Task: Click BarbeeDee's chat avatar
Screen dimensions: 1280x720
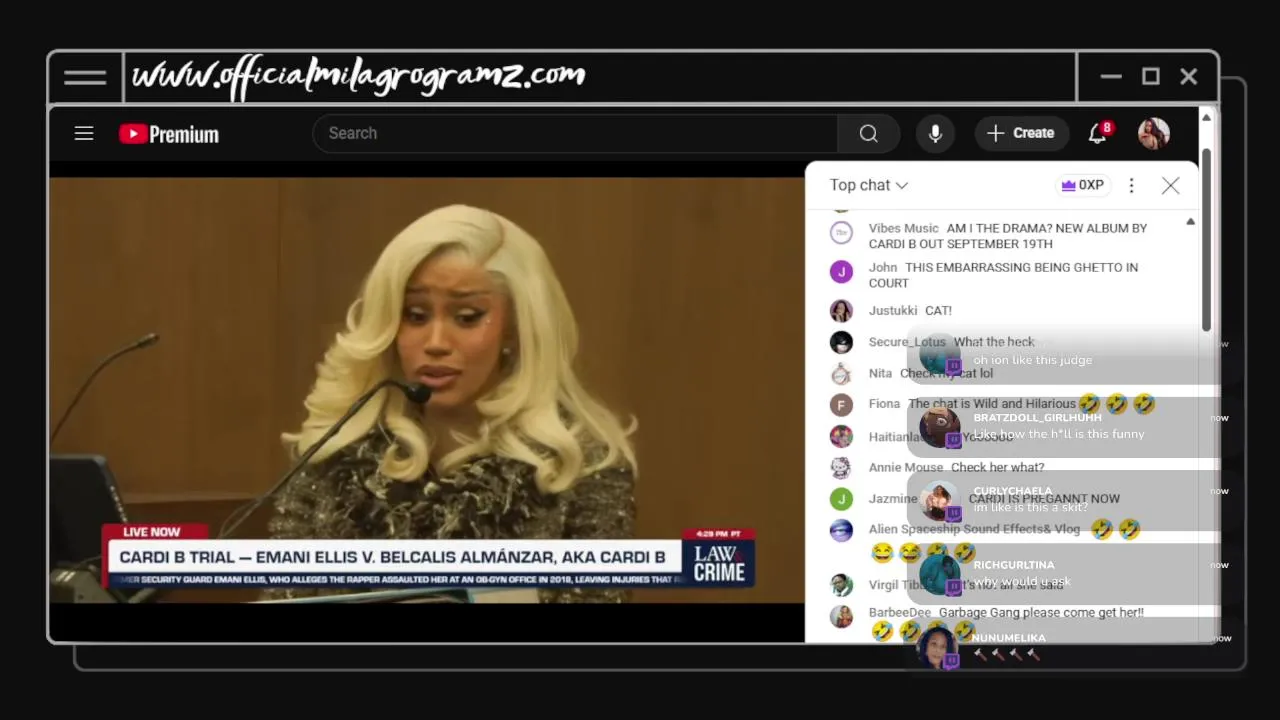Action: point(841,616)
